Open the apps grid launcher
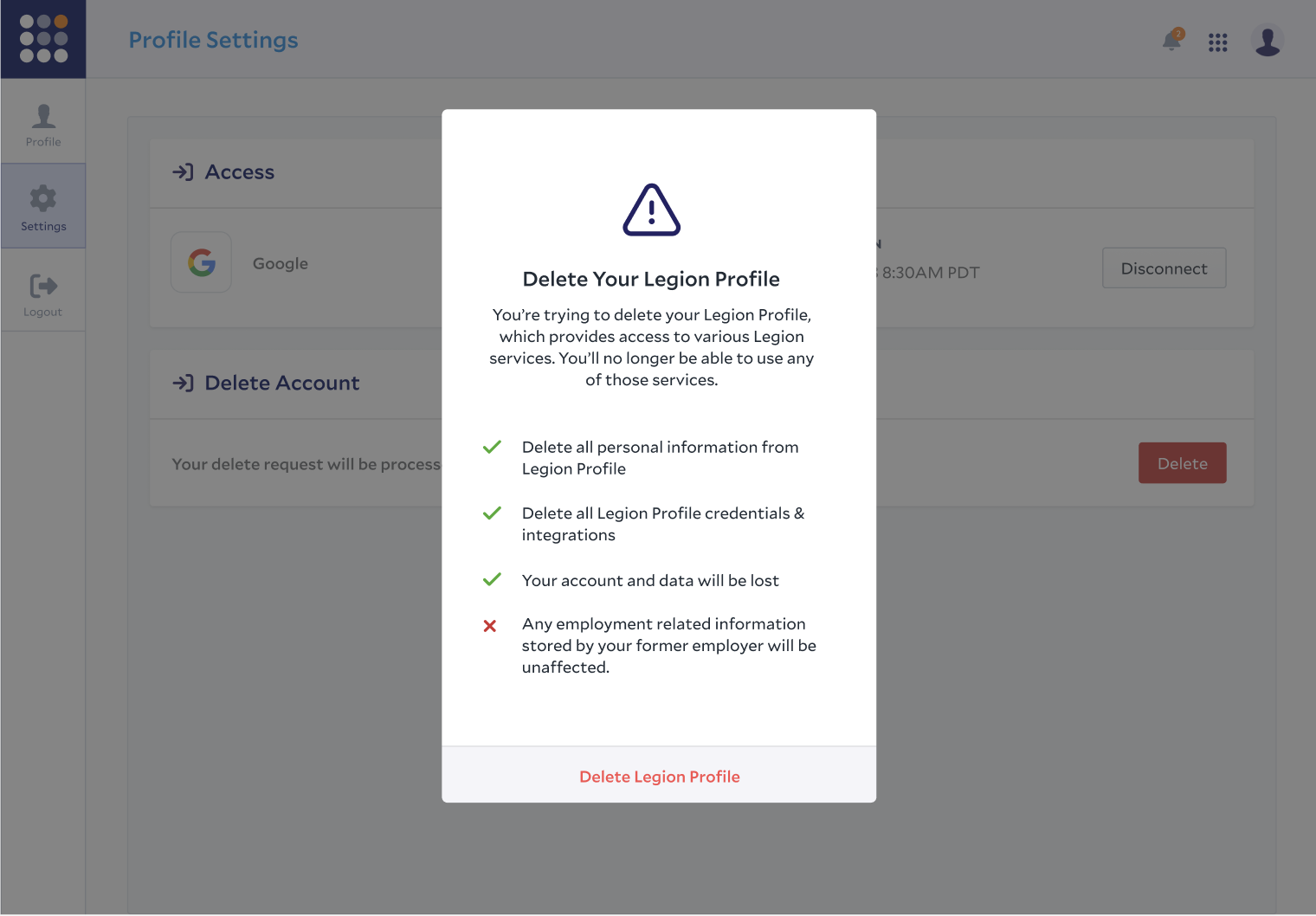The image size is (1316, 916). coord(1218,42)
